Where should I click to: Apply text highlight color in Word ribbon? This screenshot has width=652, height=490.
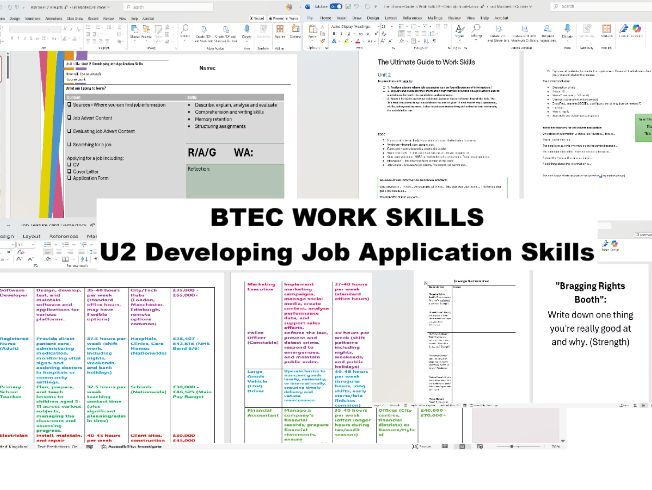pyautogui.click(x=346, y=41)
